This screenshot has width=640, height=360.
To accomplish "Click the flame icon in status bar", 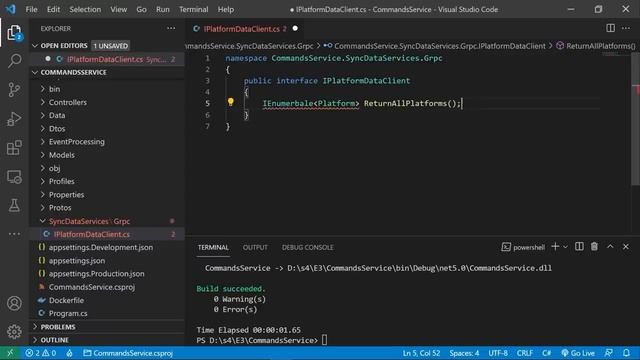I will [x=69, y=353].
